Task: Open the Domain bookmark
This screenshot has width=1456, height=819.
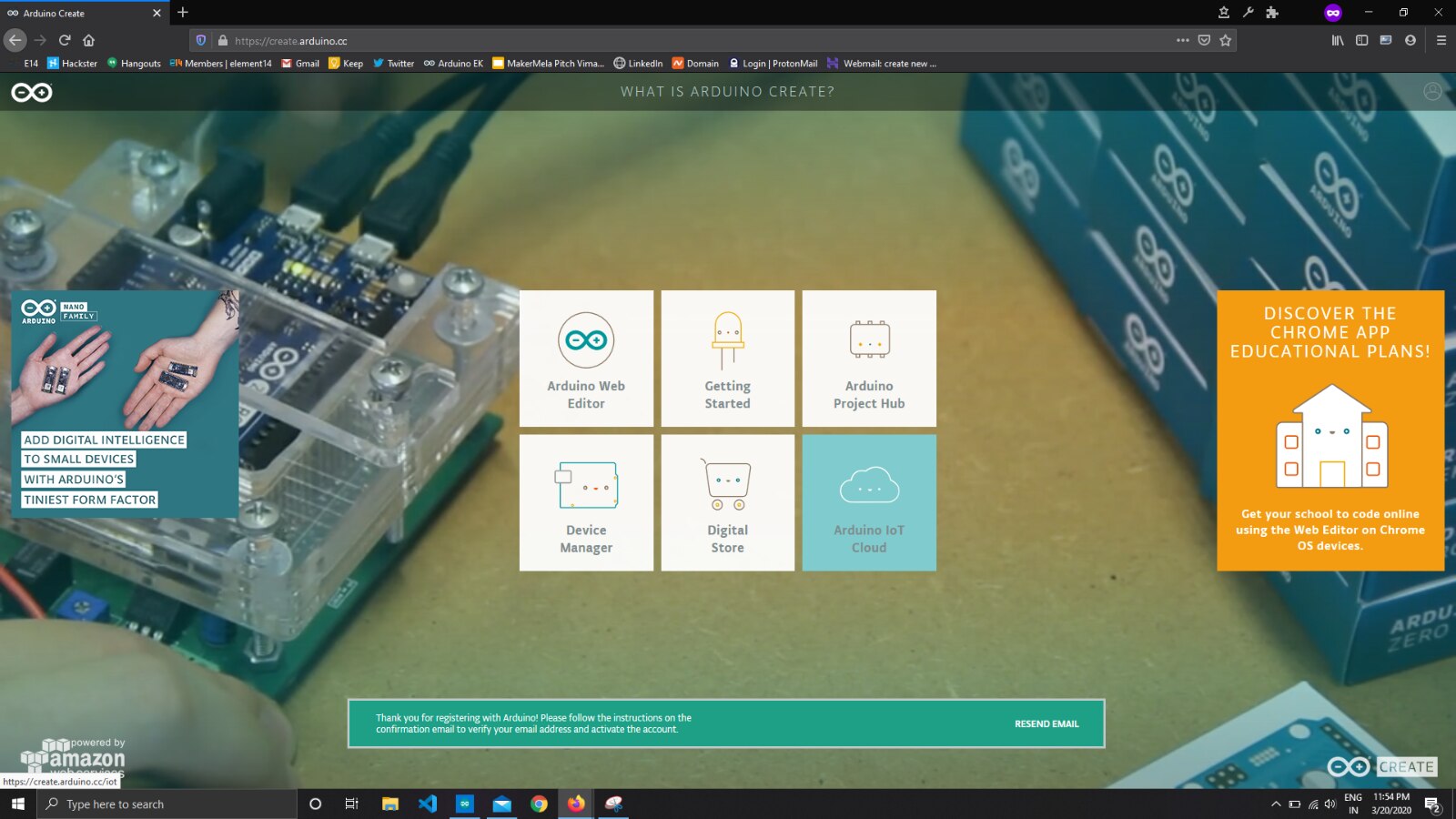Action: pyautogui.click(x=695, y=64)
